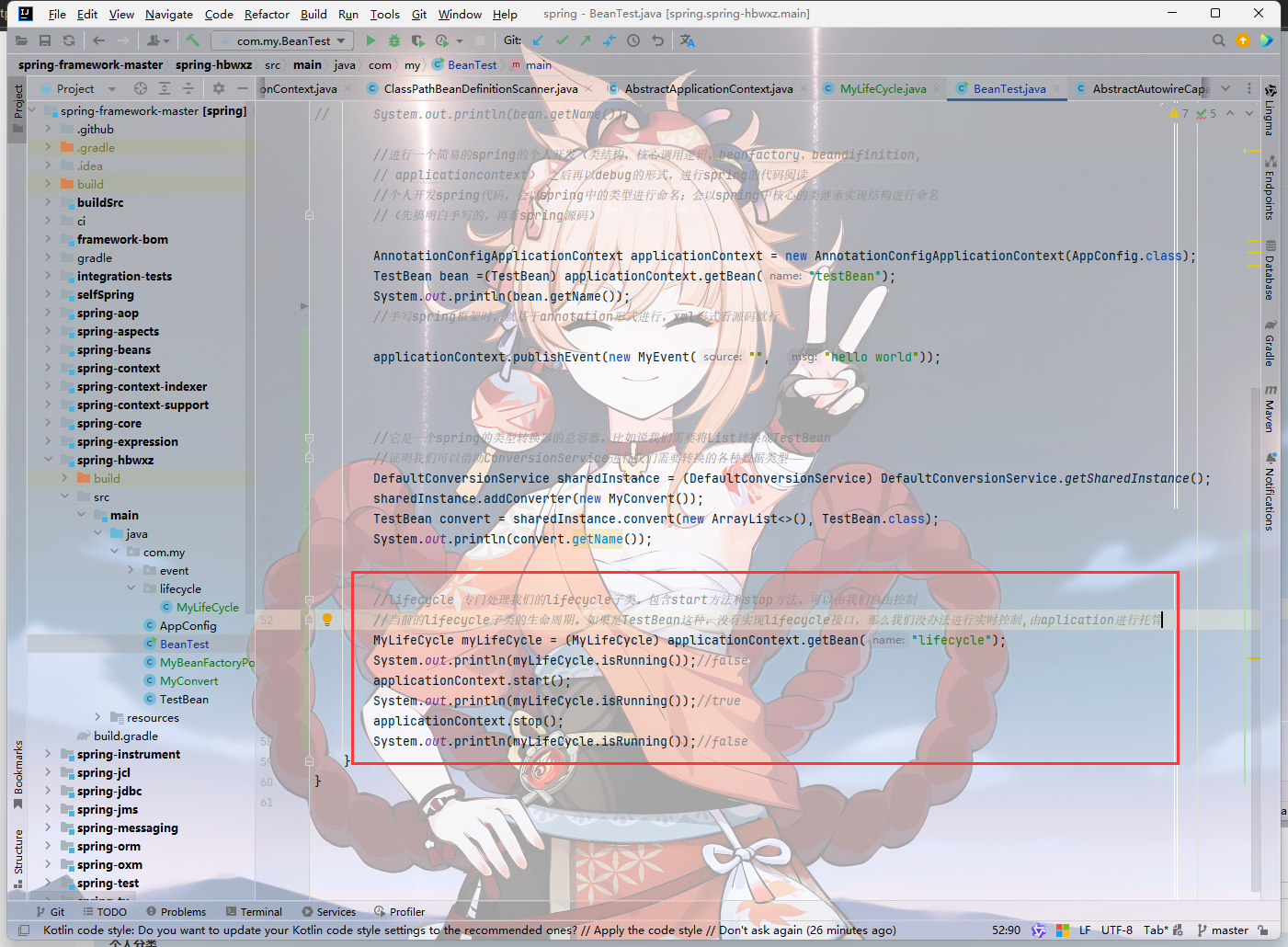Click the Synchronize reload icon
Image resolution: width=1288 pixels, height=947 pixels.
[x=69, y=40]
